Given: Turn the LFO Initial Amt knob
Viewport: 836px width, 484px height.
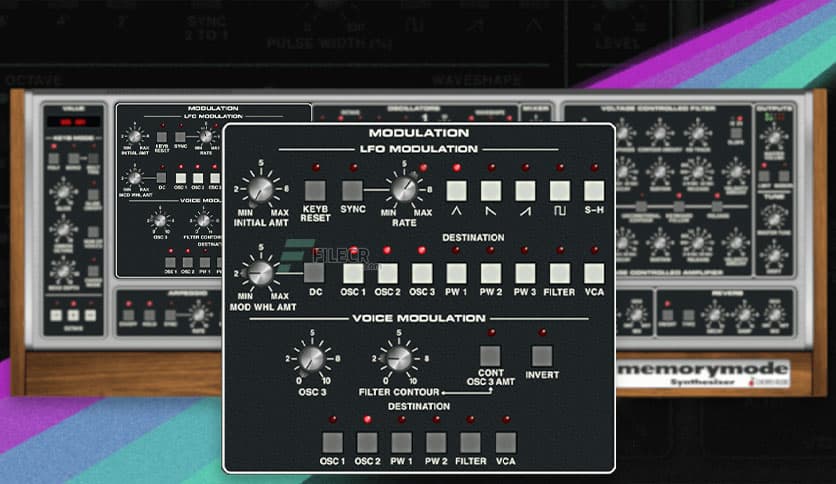Looking at the screenshot, I should click(x=260, y=188).
